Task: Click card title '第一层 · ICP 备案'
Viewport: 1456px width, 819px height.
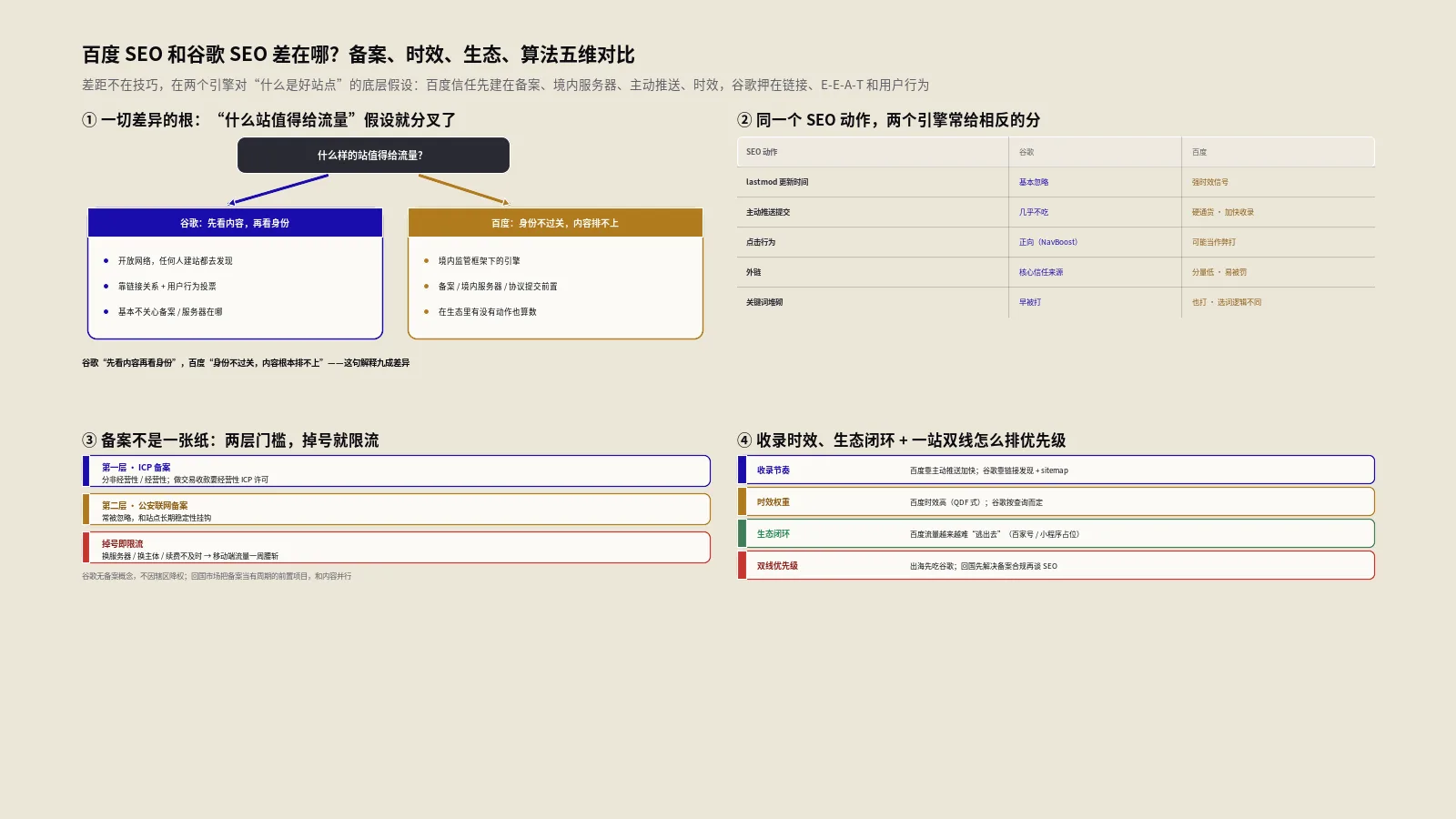Action: (x=136, y=468)
